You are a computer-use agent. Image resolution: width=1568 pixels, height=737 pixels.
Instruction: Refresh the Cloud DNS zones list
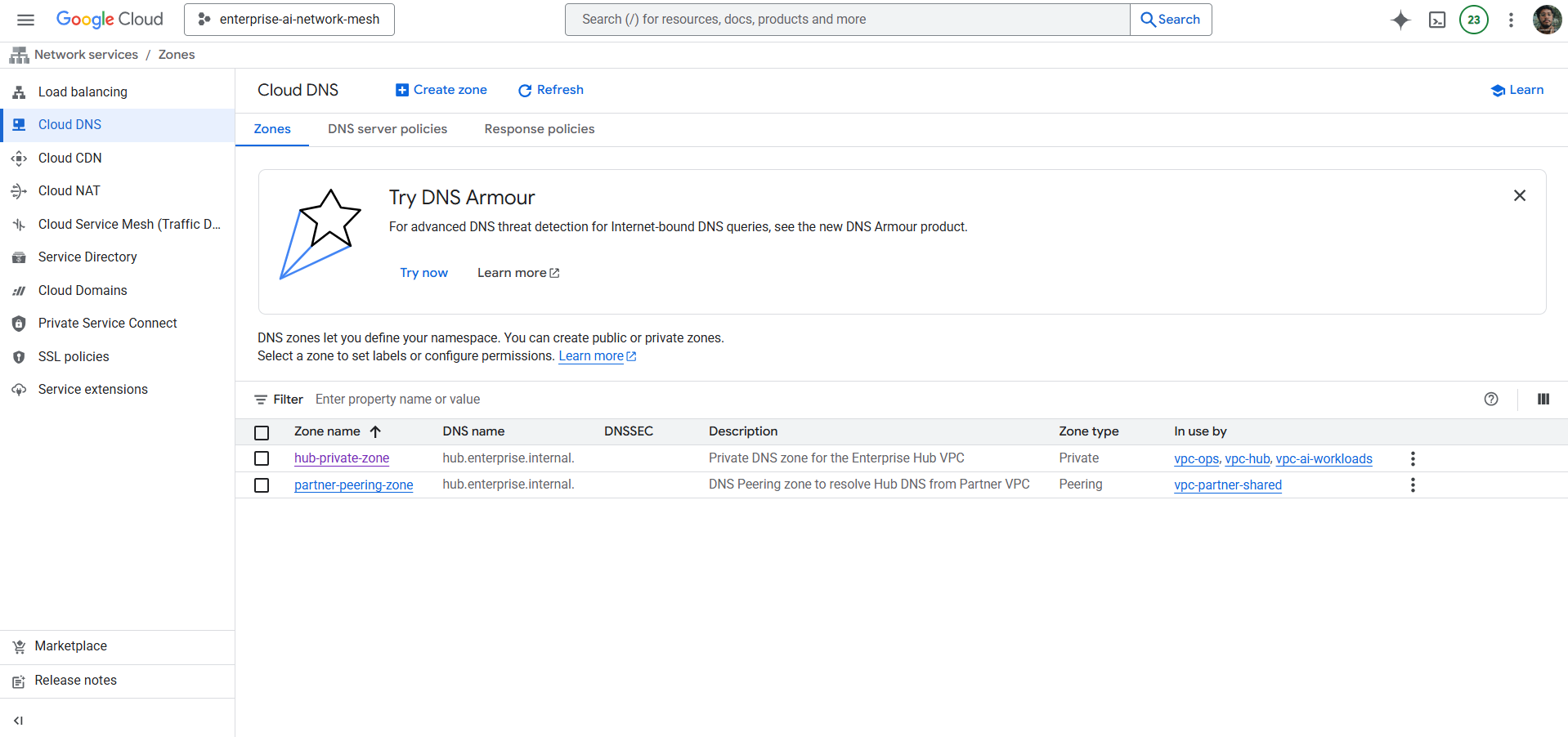(x=551, y=90)
